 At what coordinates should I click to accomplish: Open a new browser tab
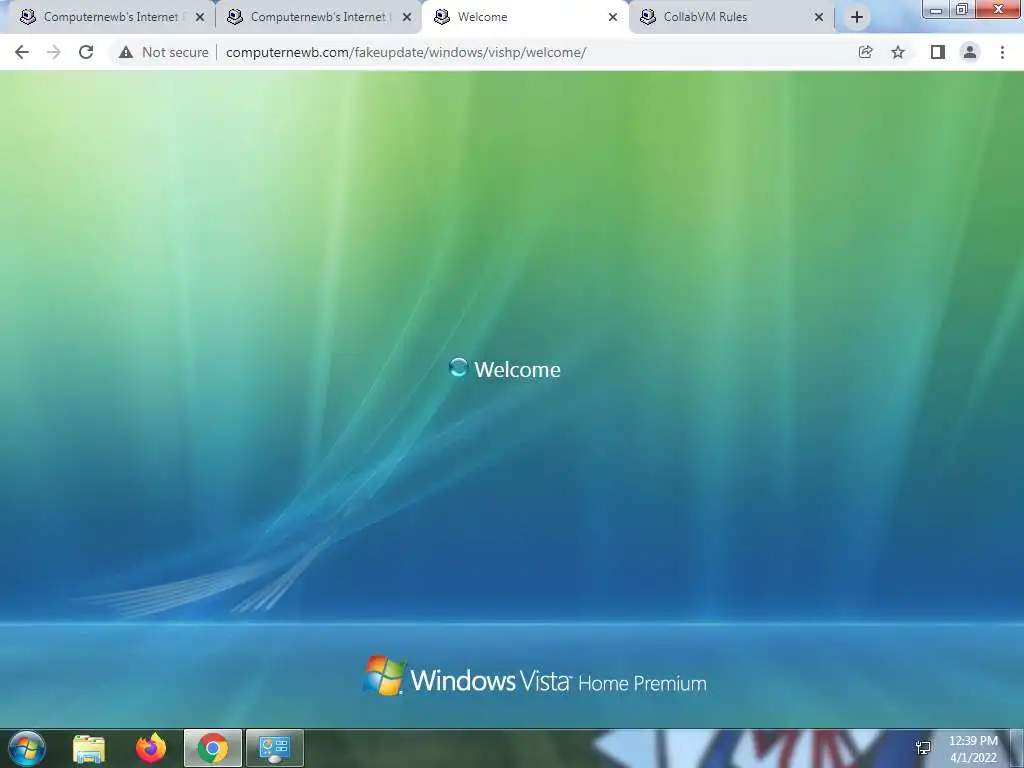(x=857, y=18)
